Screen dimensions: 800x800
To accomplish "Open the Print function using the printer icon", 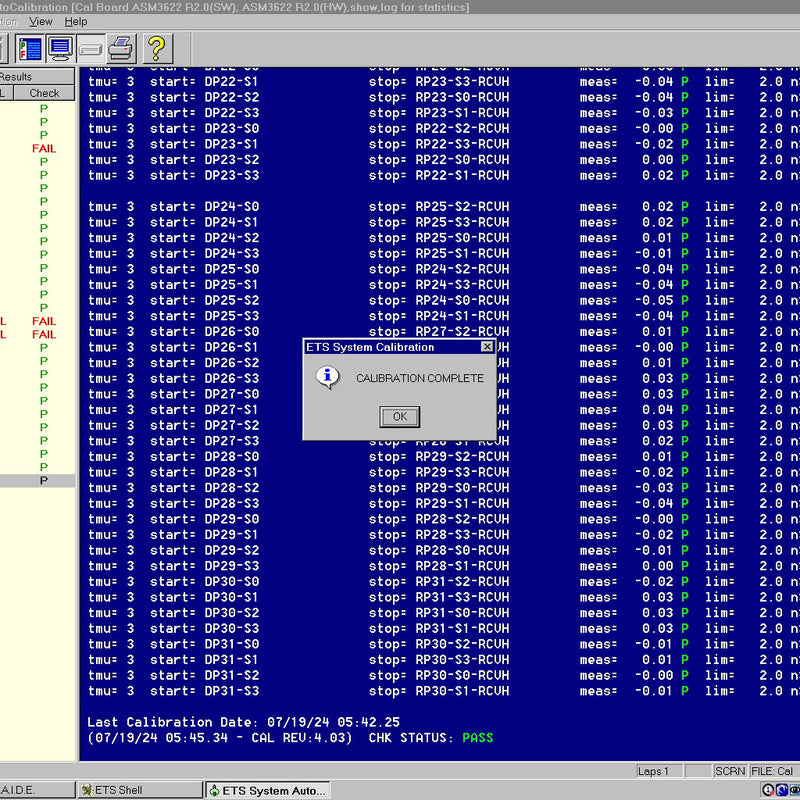I will [x=120, y=48].
